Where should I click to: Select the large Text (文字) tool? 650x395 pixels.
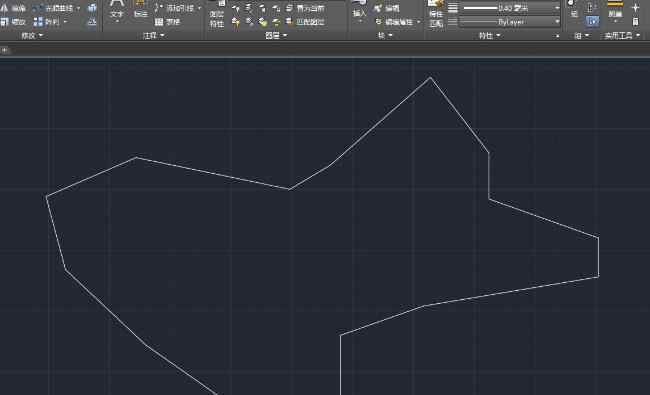tap(117, 10)
